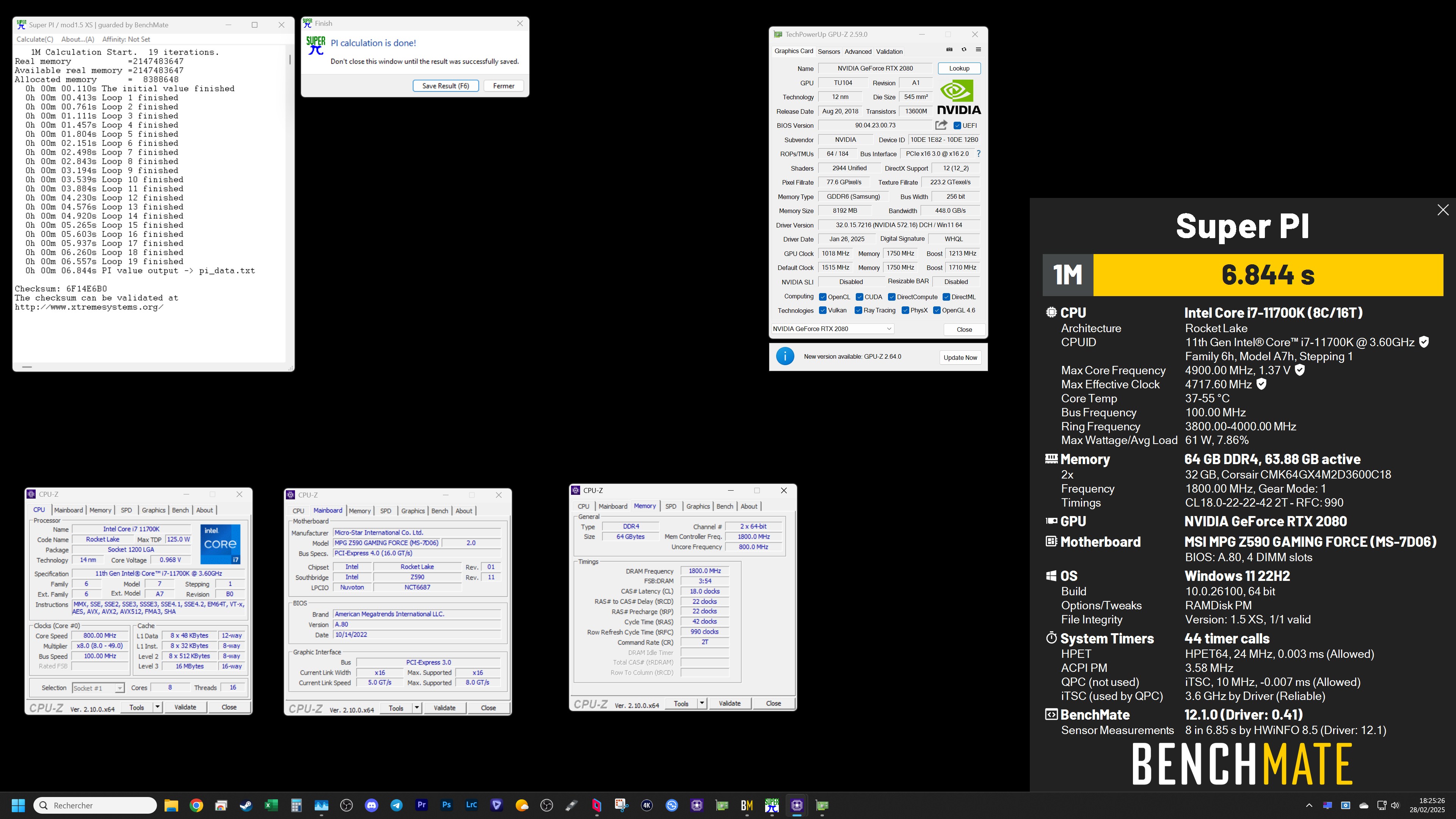Toggle the OpenCL checkbox

coord(822,297)
